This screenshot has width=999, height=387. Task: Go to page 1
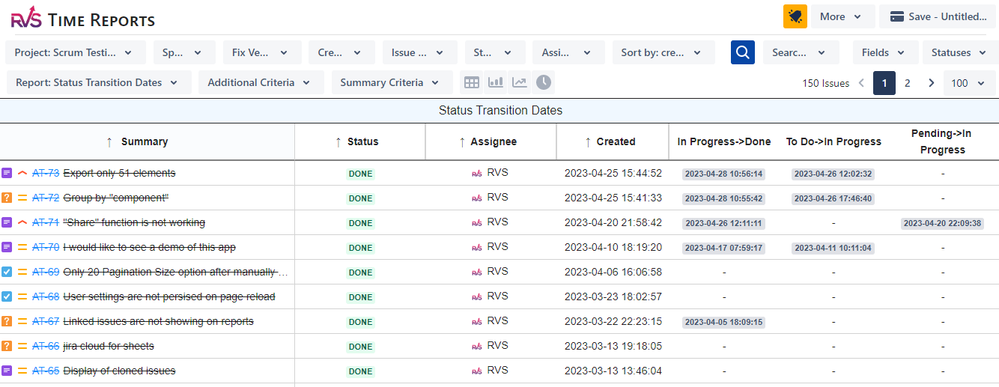[884, 83]
